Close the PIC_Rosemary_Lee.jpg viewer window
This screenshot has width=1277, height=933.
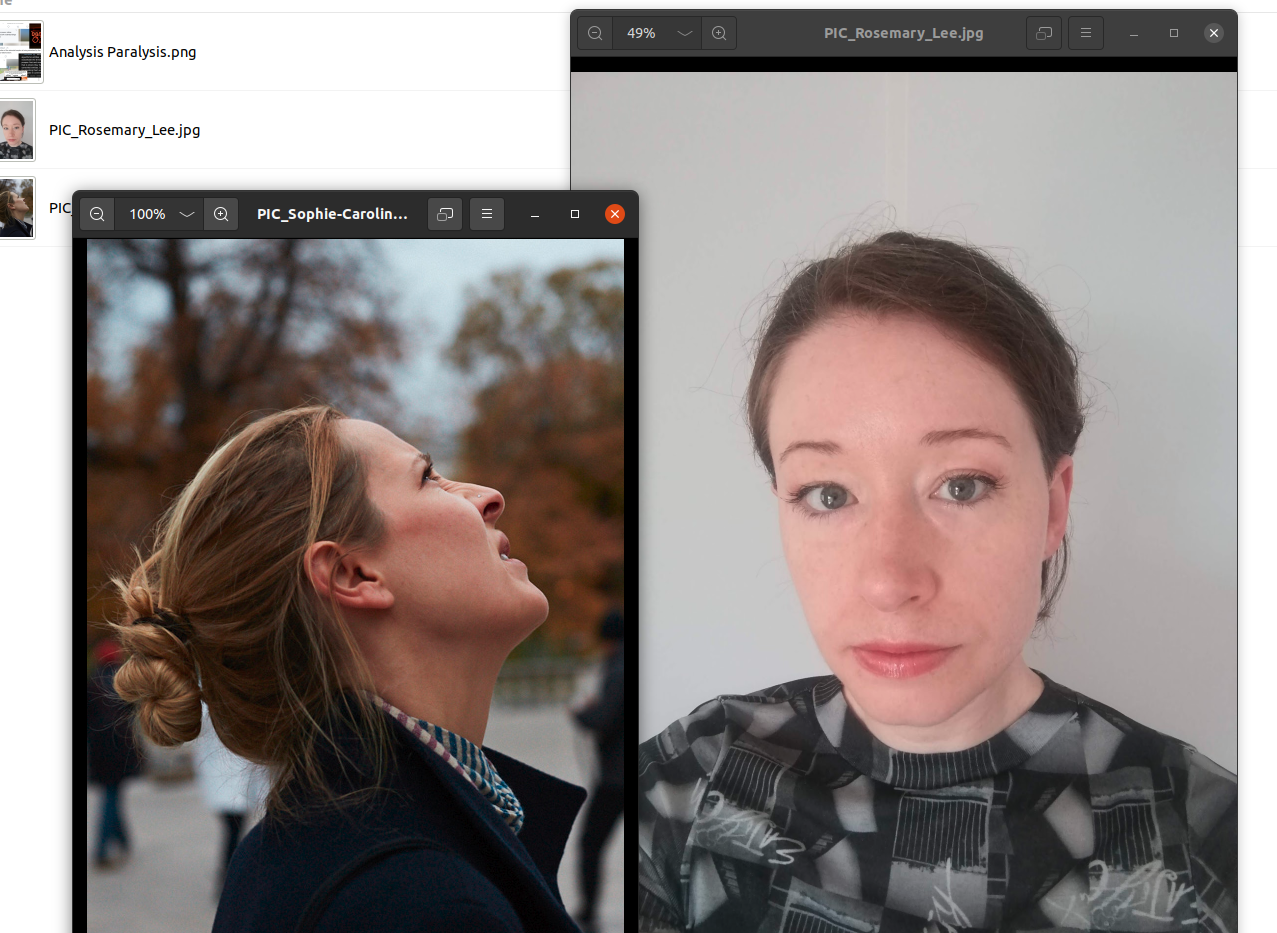[1214, 33]
